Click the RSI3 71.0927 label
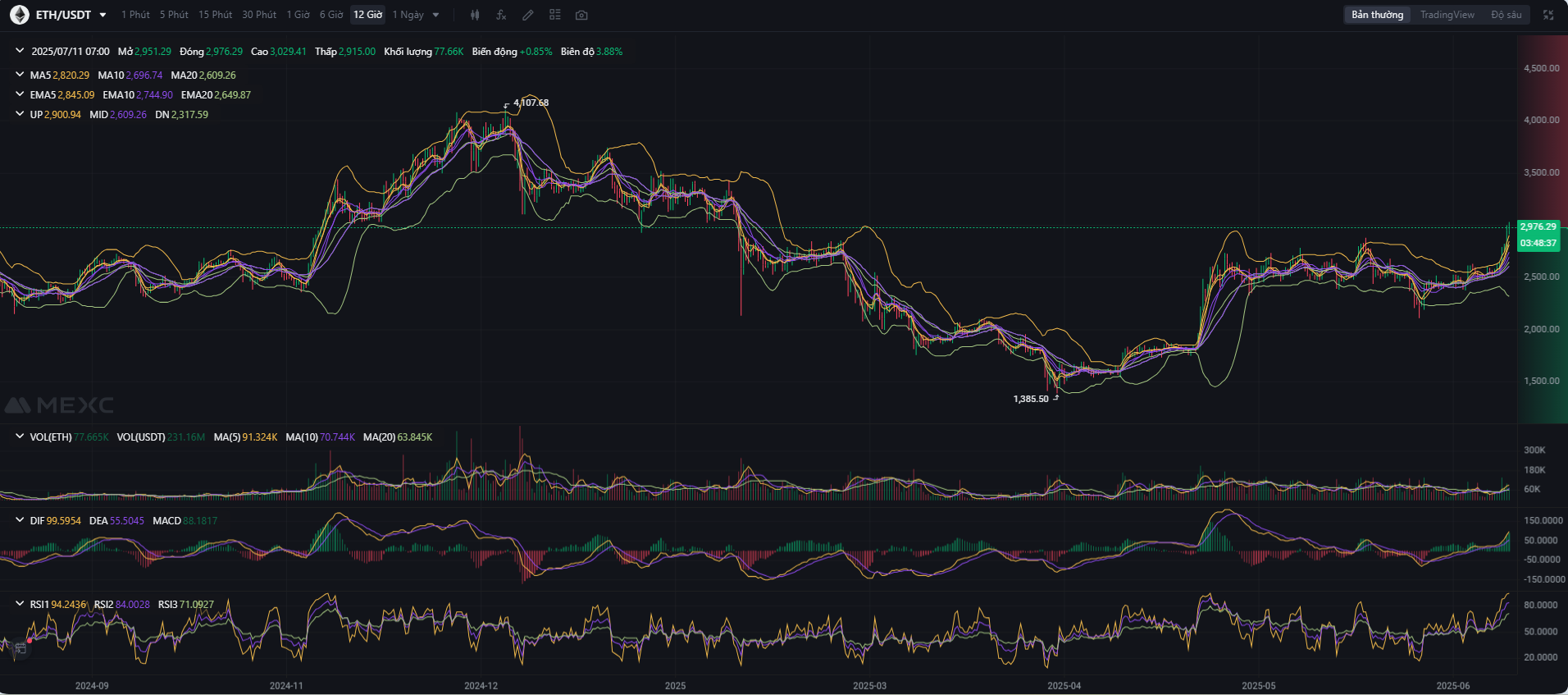 click(x=186, y=604)
